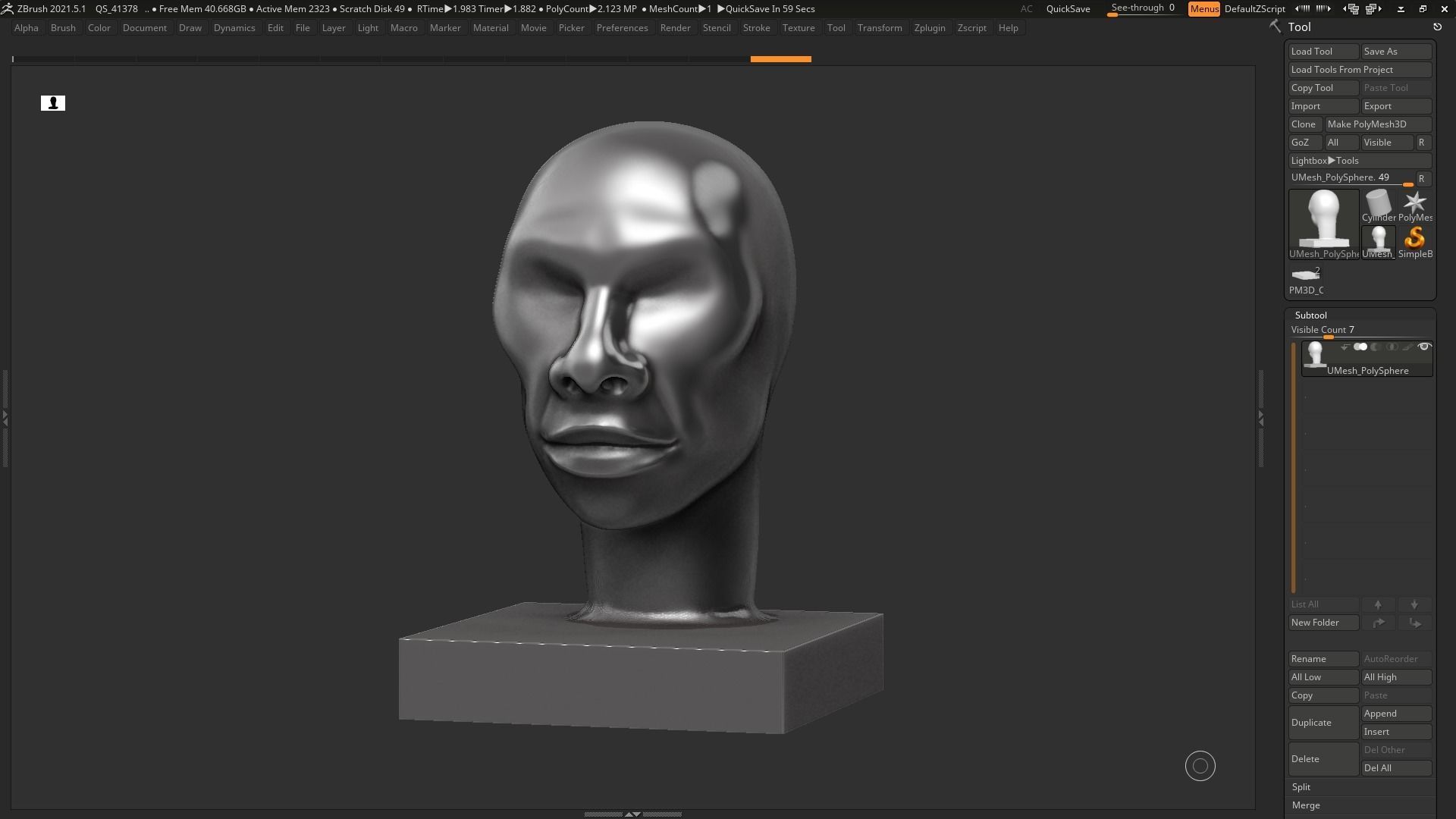Image resolution: width=1456 pixels, height=819 pixels.
Task: Toggle the Menus button in title bar
Action: coord(1203,9)
